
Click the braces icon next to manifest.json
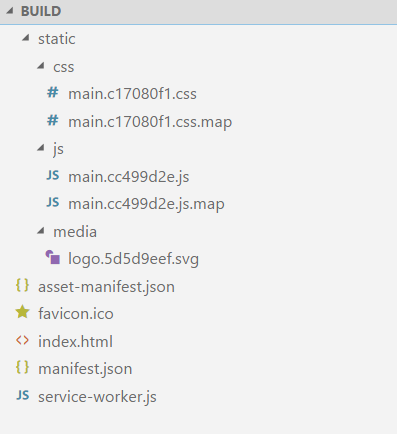[x=22, y=368]
